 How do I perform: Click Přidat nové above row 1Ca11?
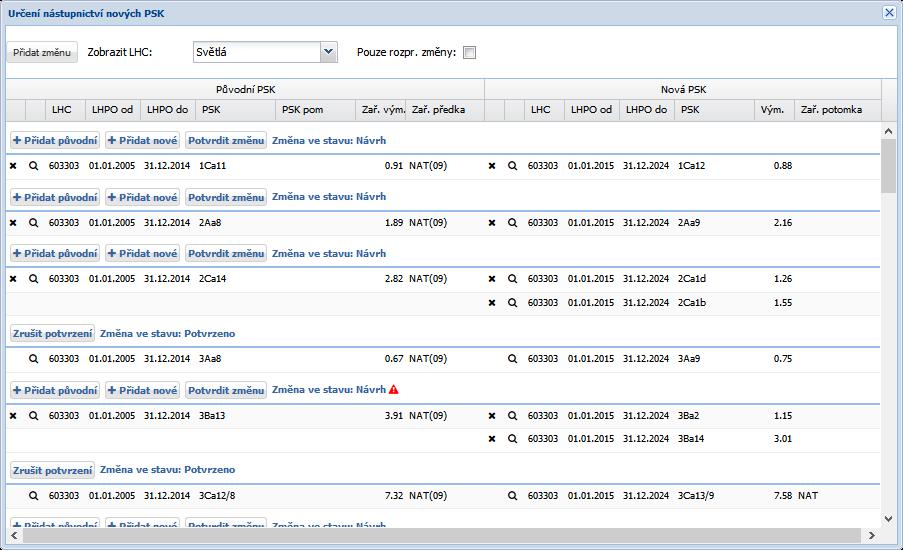coord(142,141)
